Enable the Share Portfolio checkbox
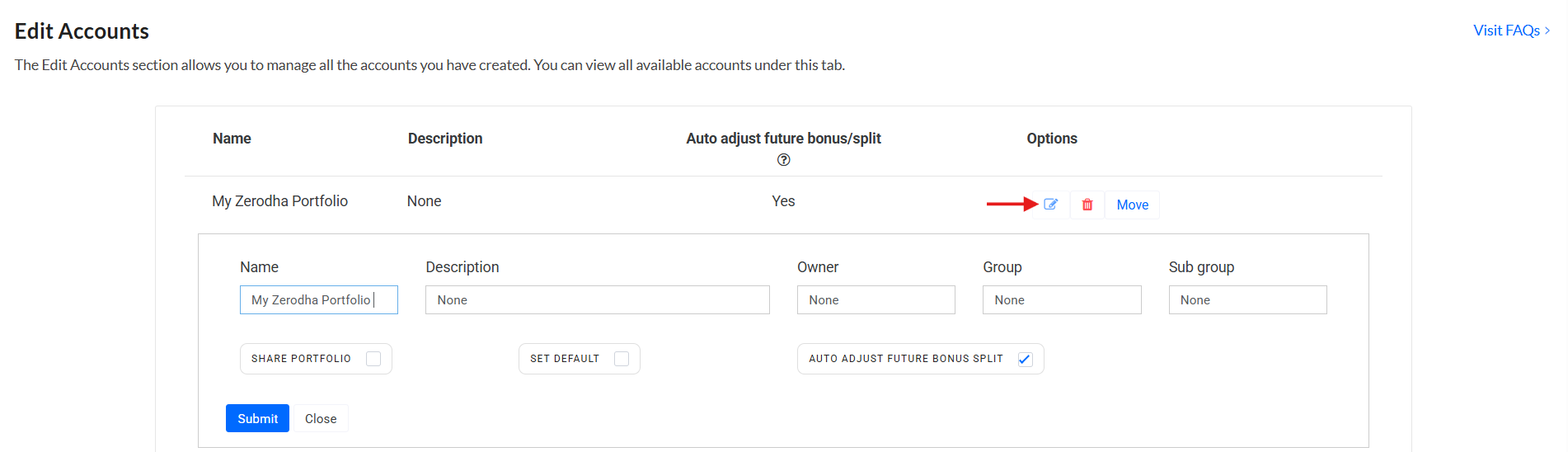Image resolution: width=1568 pixels, height=452 pixels. pyautogui.click(x=373, y=359)
